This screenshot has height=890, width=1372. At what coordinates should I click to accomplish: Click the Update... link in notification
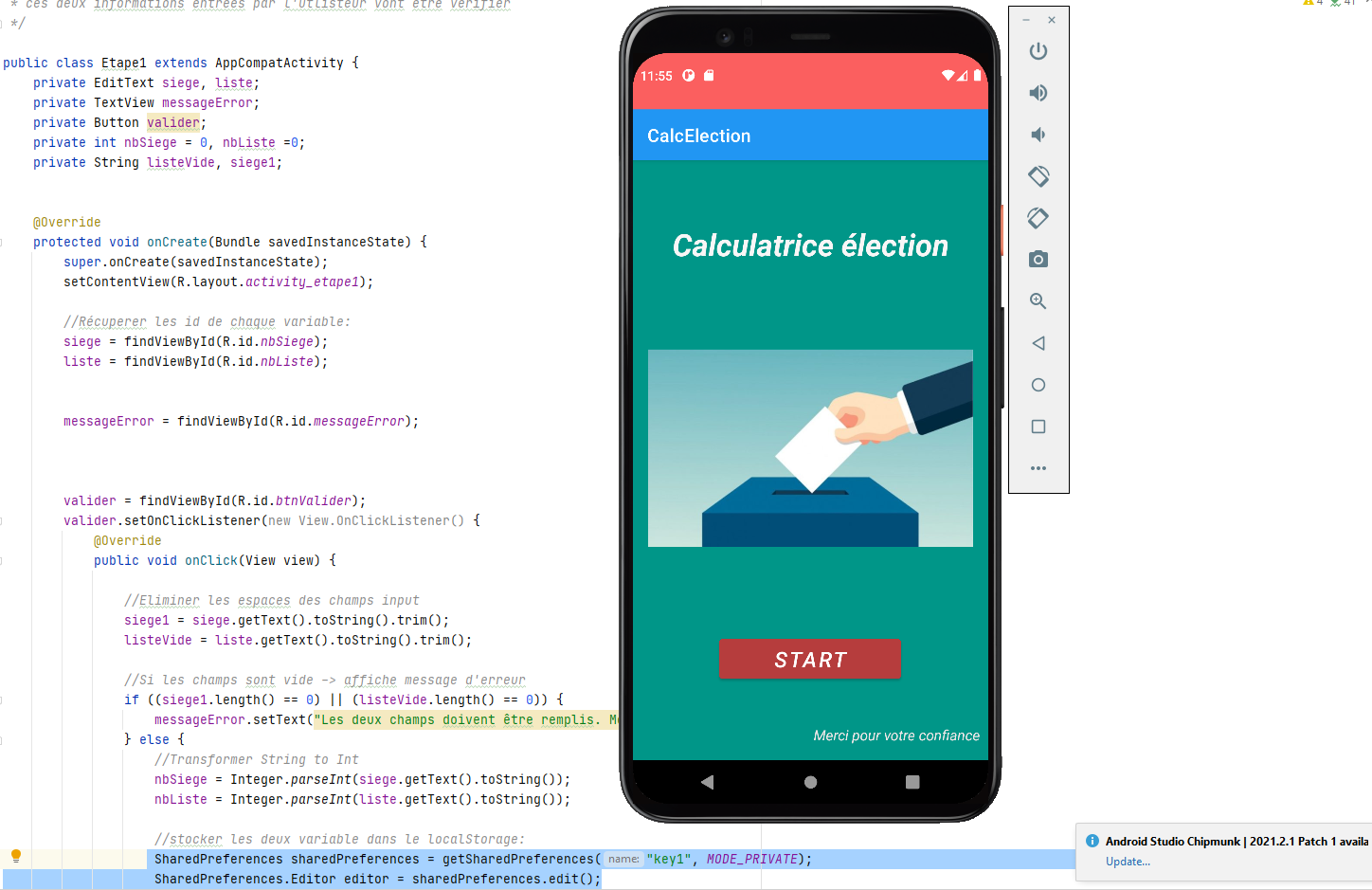pos(1128,862)
